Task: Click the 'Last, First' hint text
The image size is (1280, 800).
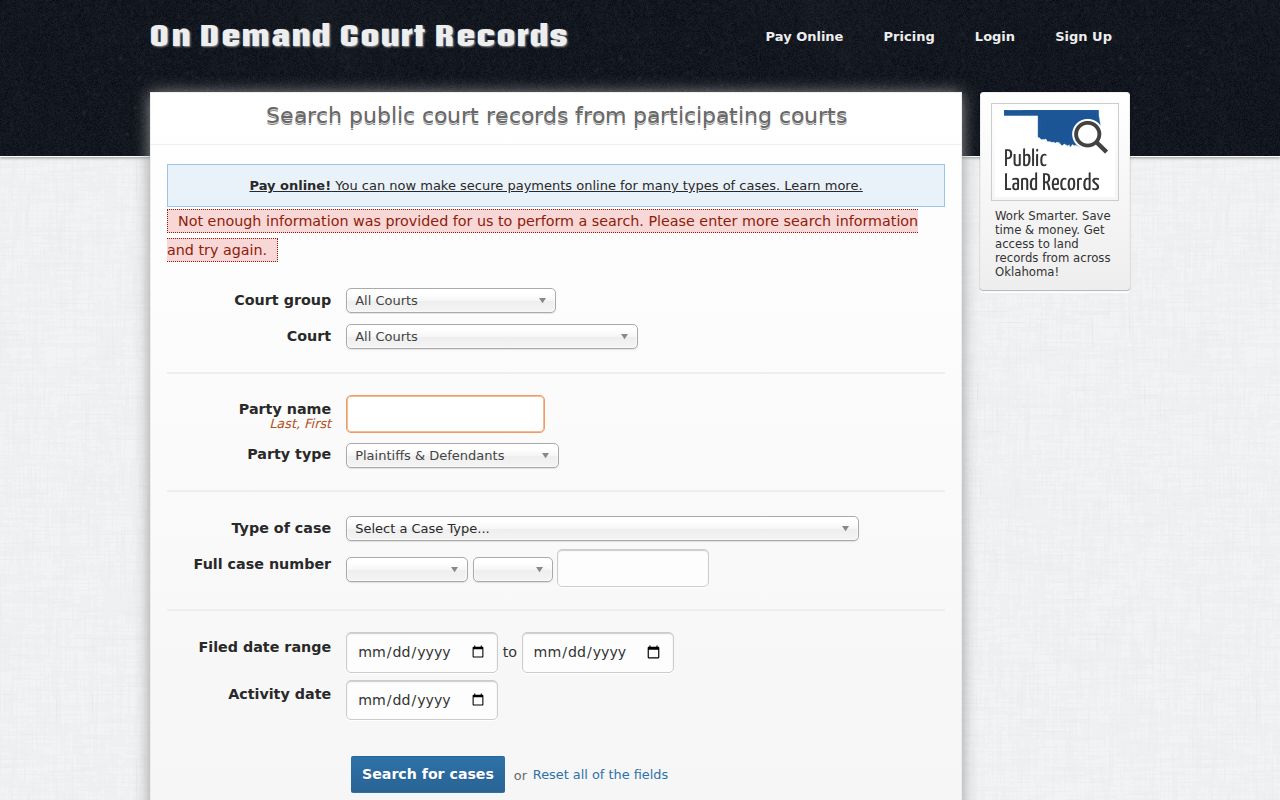Action: [x=301, y=424]
